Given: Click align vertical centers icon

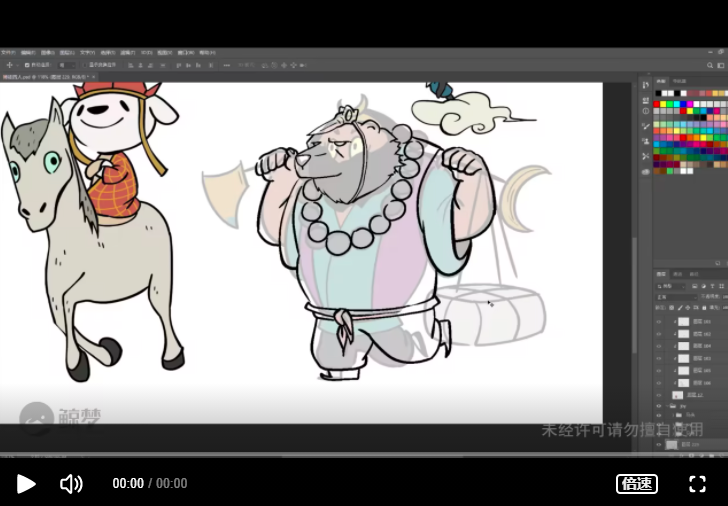Looking at the screenshot, I should coord(188,65).
